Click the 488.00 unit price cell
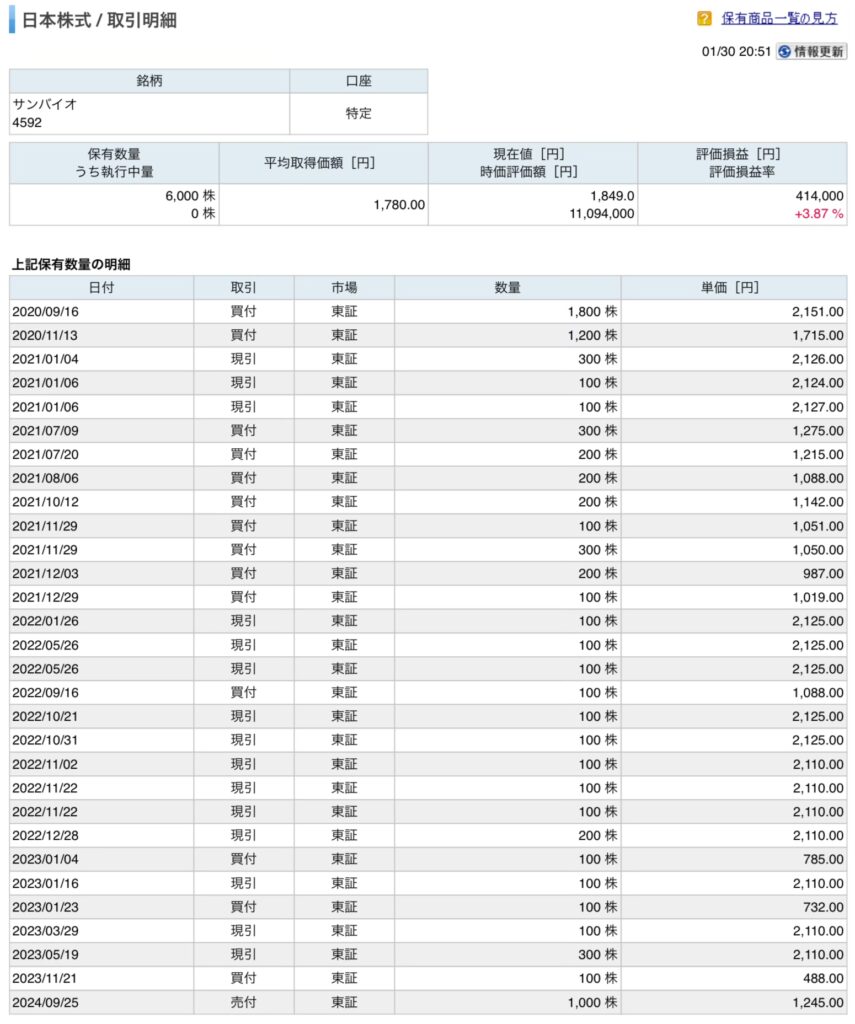 coord(823,978)
